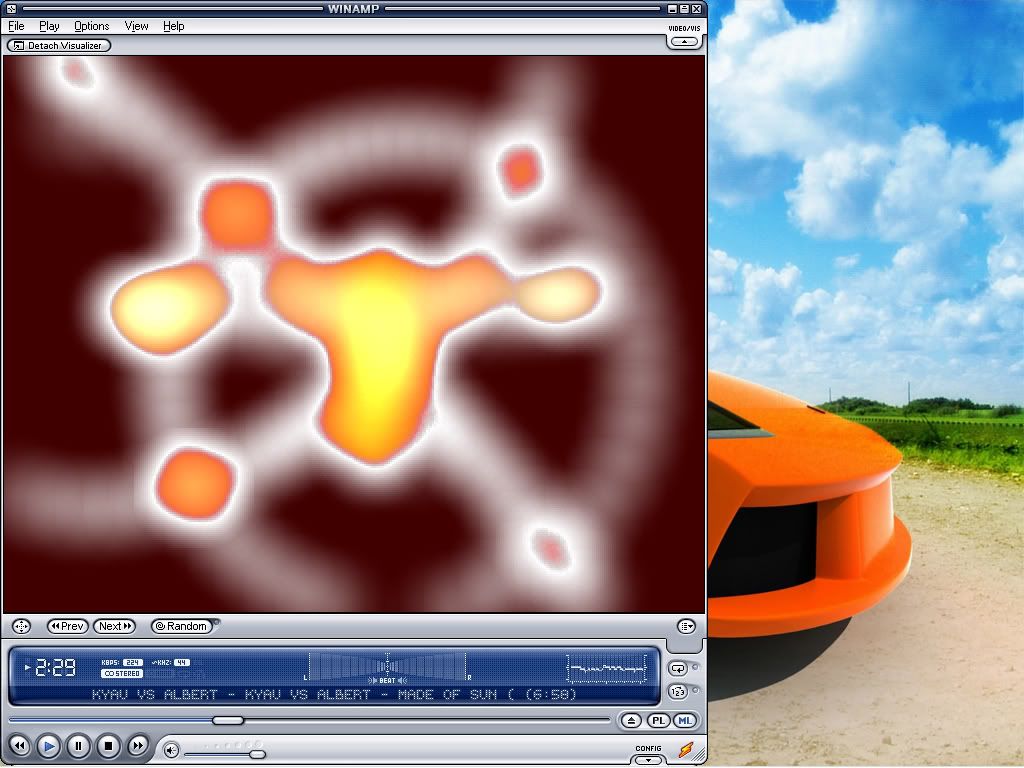Go to next visualizer preset

click(x=115, y=626)
